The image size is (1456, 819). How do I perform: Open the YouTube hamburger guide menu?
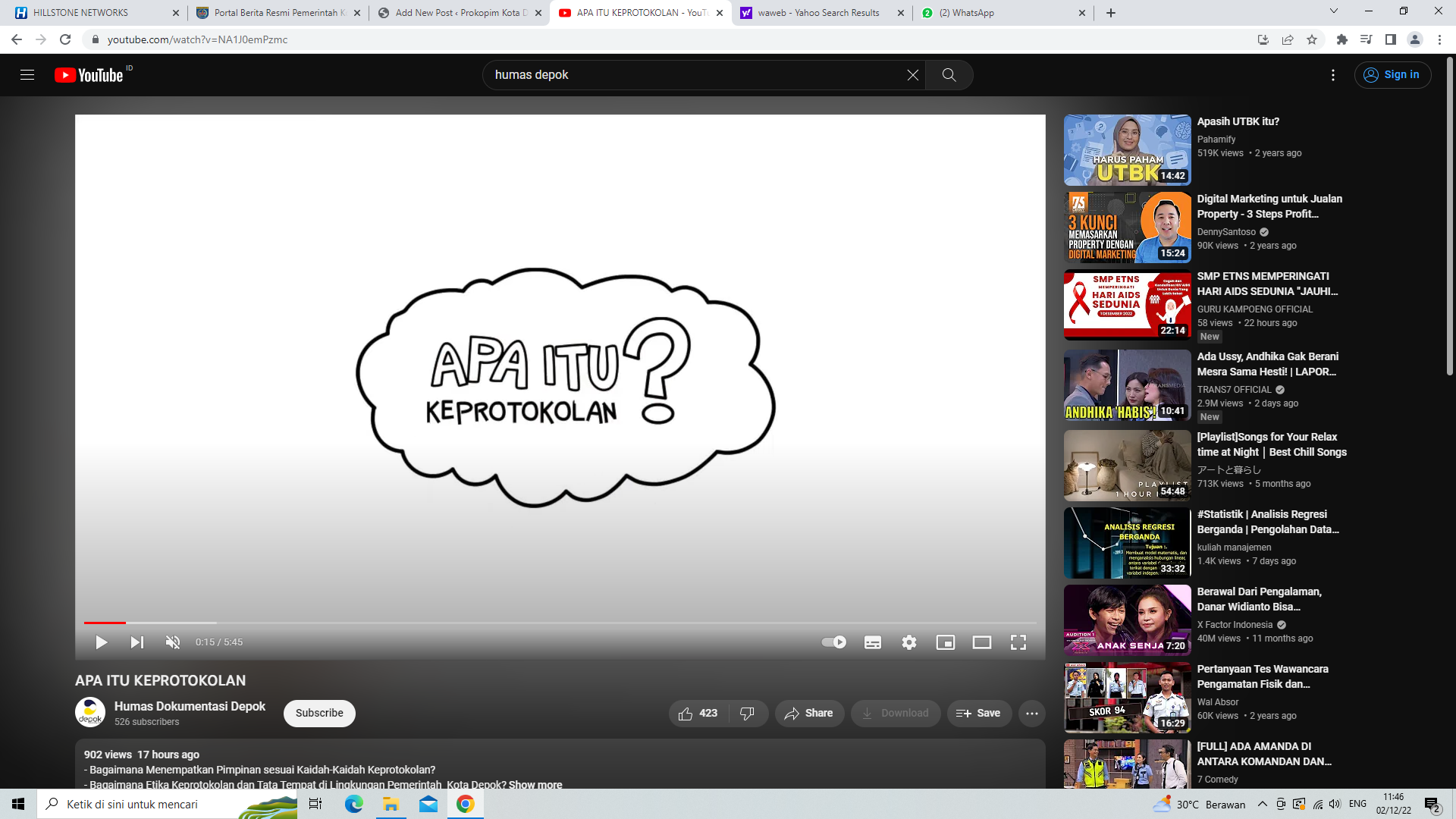click(x=27, y=75)
